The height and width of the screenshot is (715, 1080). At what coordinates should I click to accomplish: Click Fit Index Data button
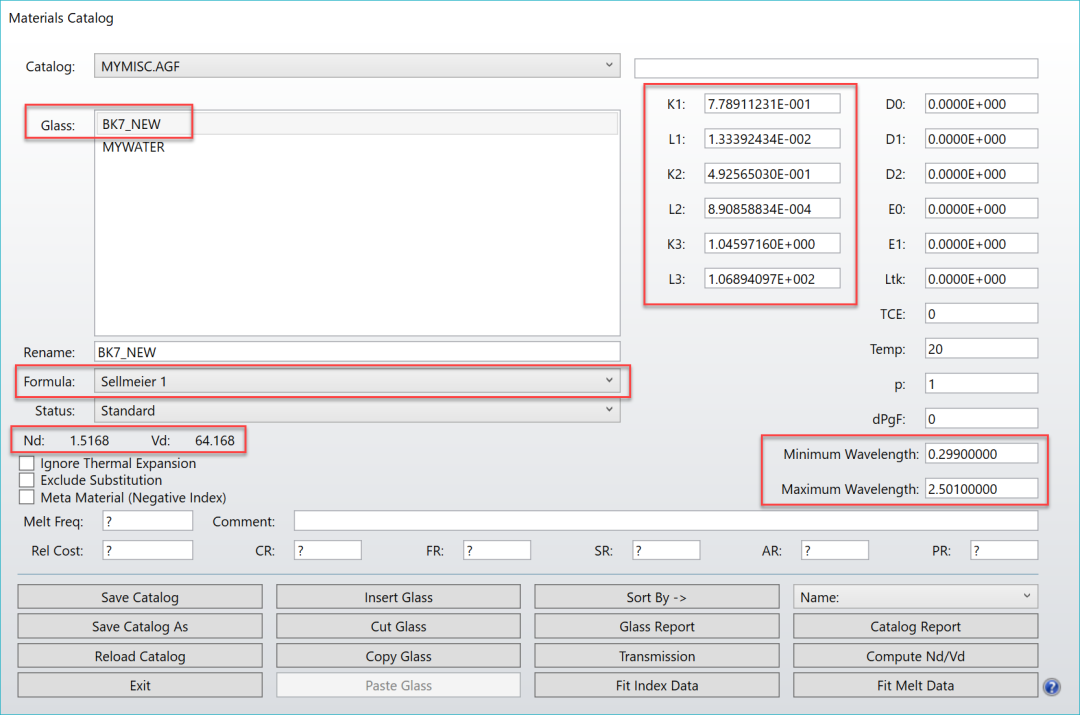click(x=656, y=685)
